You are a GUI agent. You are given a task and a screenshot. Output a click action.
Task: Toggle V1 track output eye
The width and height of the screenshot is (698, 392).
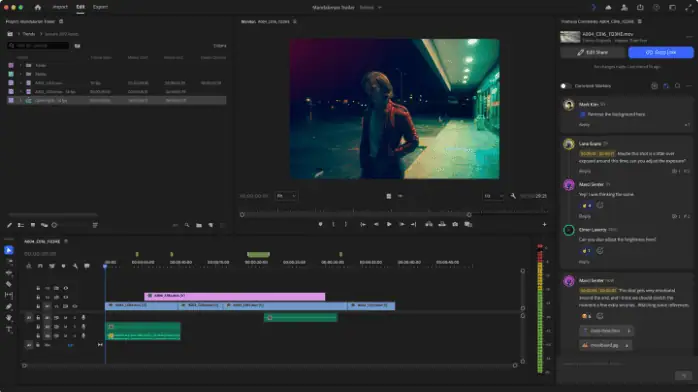(x=75, y=306)
